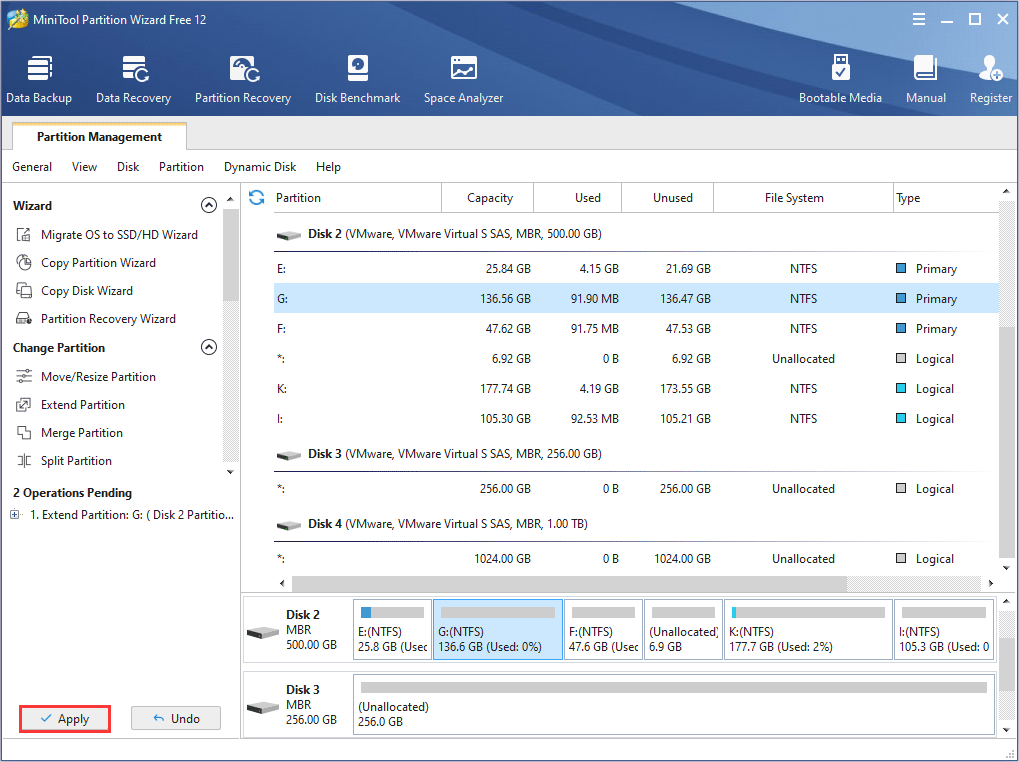Click the Copy Disk Wizard icon

point(23,290)
